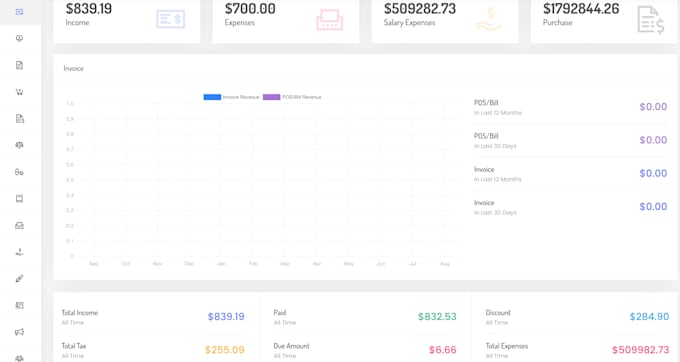Click the Aug label on chart axis
This screenshot has height=362, width=680.
tap(445, 264)
